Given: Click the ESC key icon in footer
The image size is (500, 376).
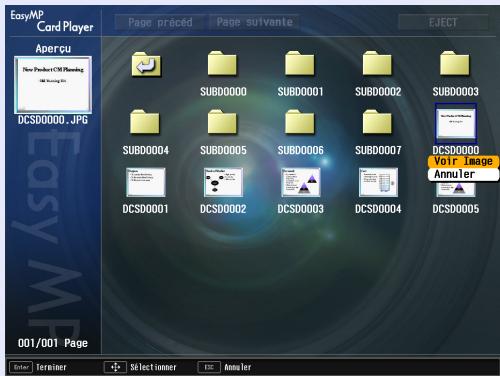Looking at the screenshot, I should click(x=209, y=367).
